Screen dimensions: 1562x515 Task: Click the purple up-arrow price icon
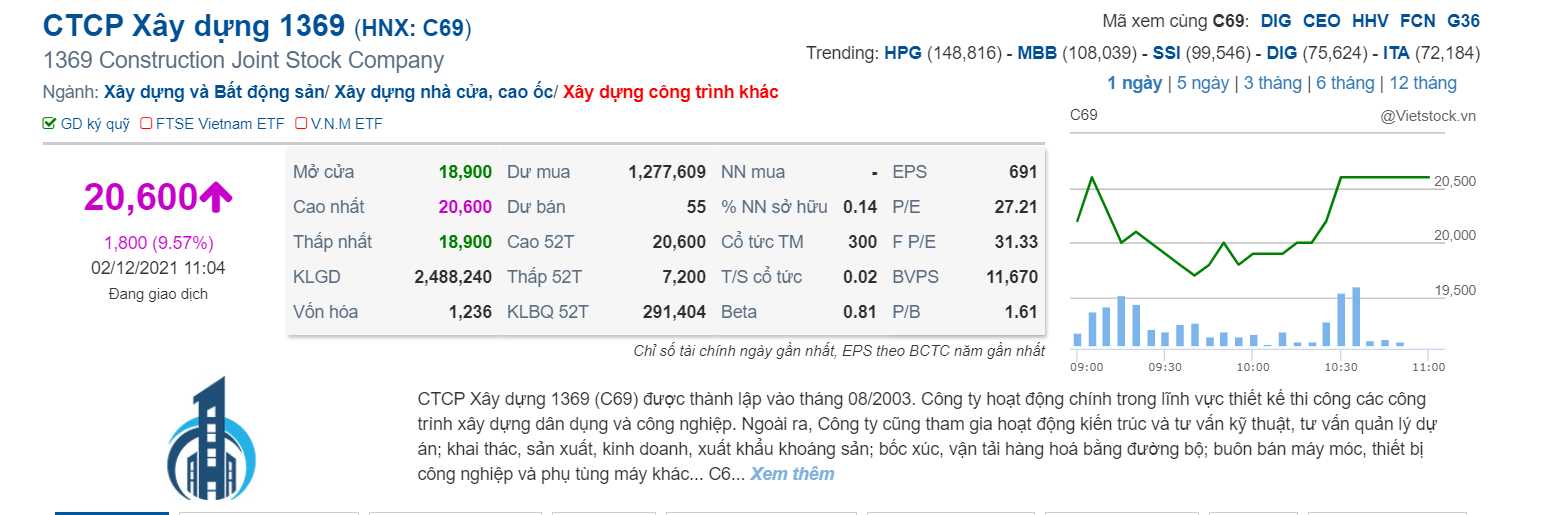216,197
